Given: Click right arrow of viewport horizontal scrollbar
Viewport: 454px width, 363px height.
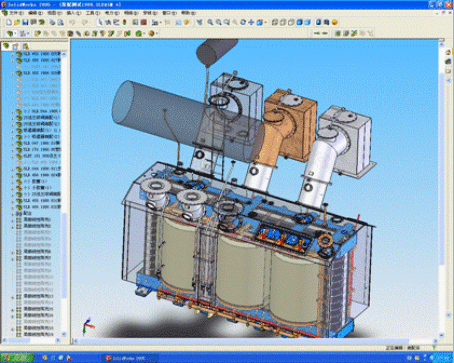Looking at the screenshot, I should [x=436, y=341].
